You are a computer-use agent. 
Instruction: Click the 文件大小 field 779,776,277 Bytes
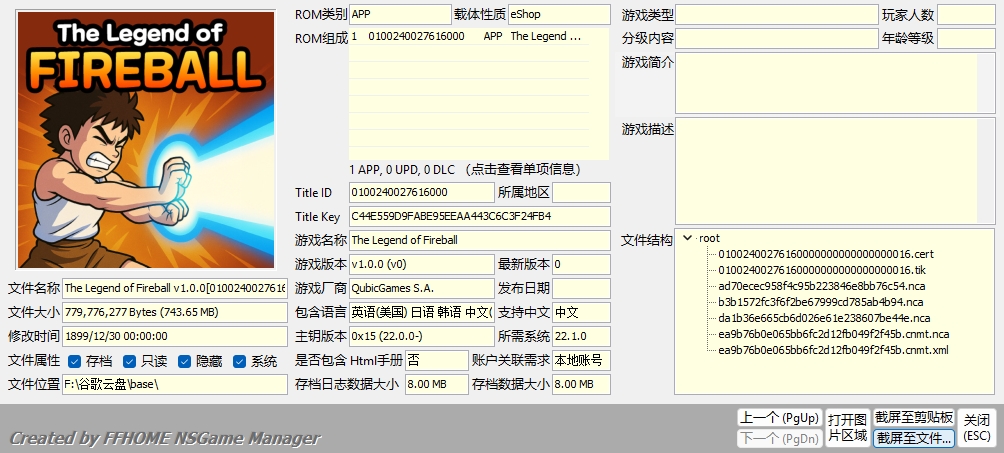point(175,312)
